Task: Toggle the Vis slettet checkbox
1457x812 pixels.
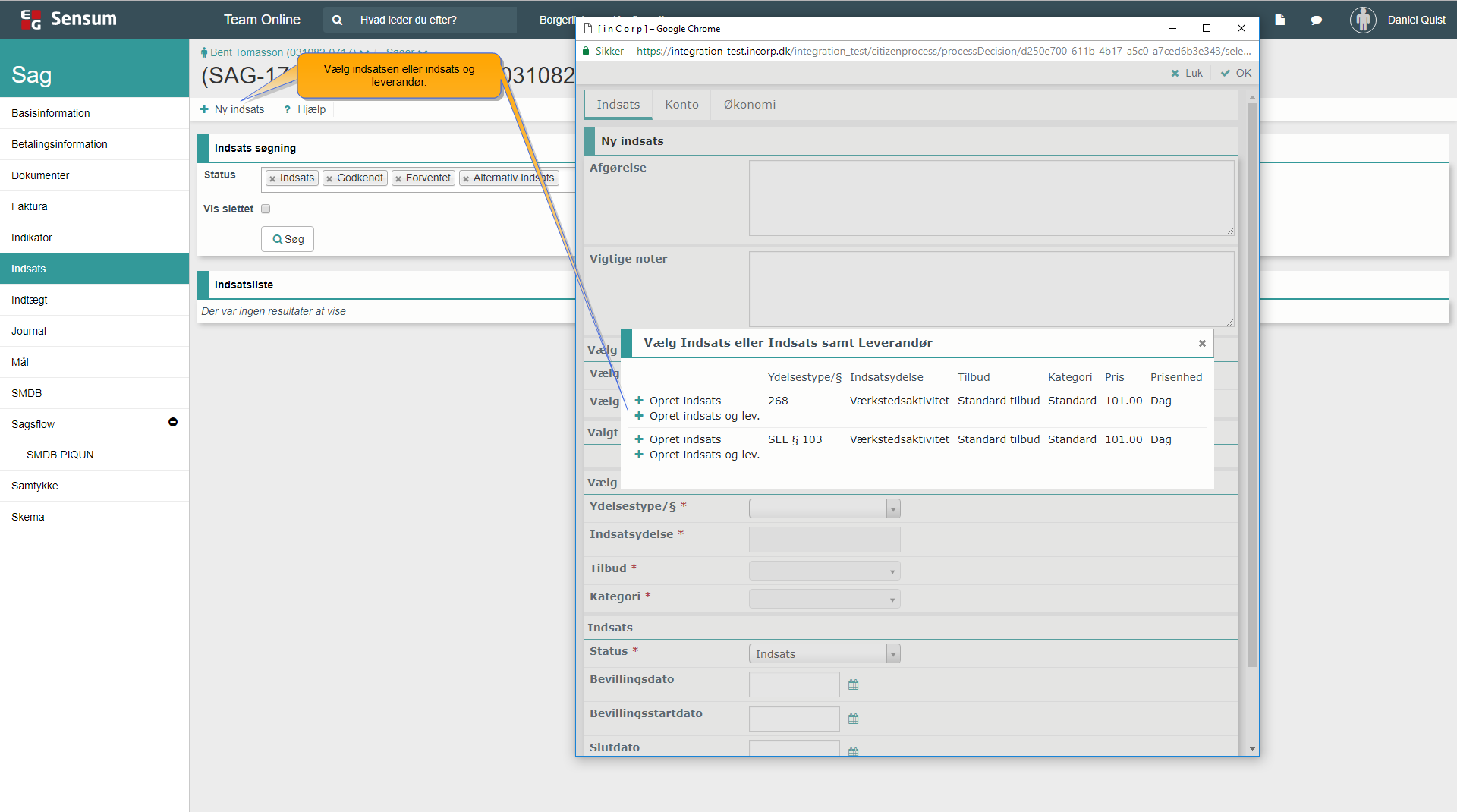Action: (x=266, y=209)
